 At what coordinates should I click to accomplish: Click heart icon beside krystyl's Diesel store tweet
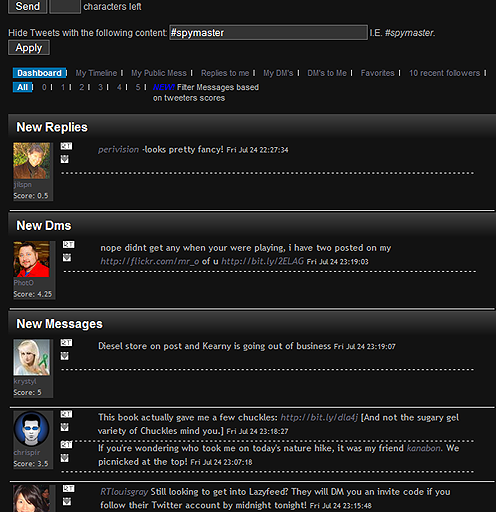pos(65,356)
